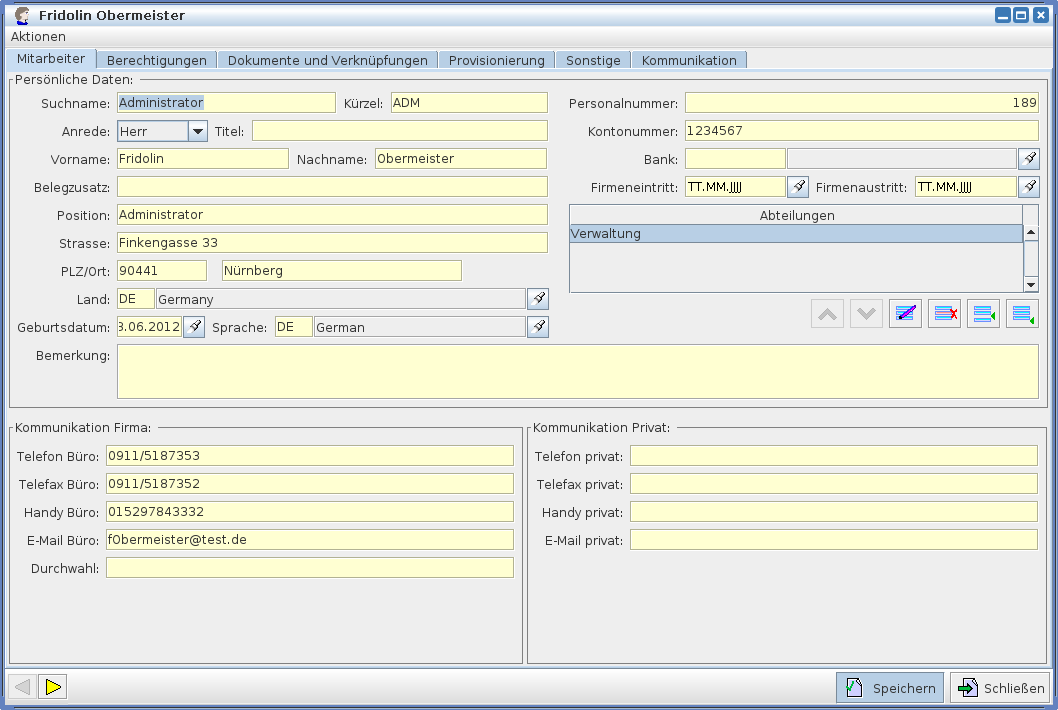
Task: Open Dokumente und Verknüpfungen tab
Action: click(327, 60)
